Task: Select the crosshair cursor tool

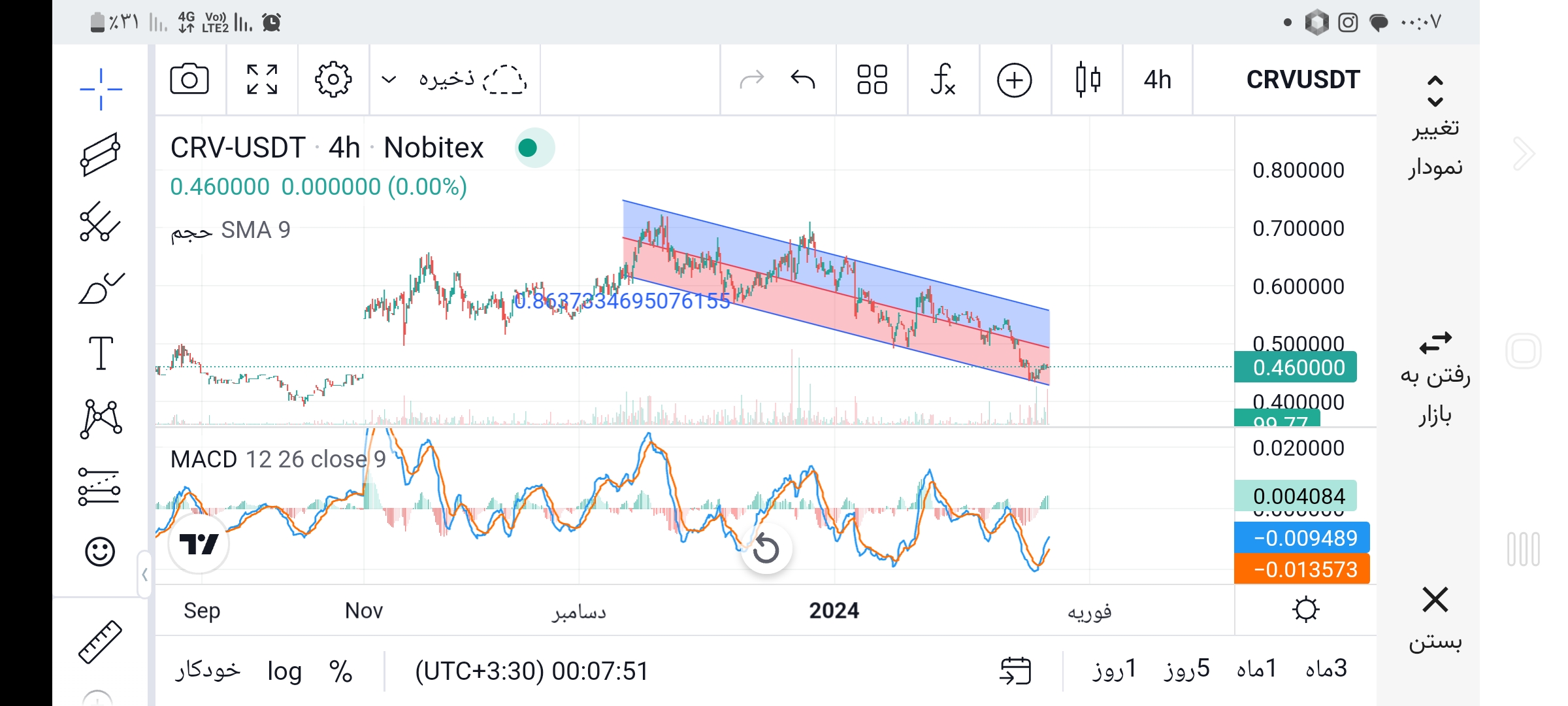Action: 101,89
